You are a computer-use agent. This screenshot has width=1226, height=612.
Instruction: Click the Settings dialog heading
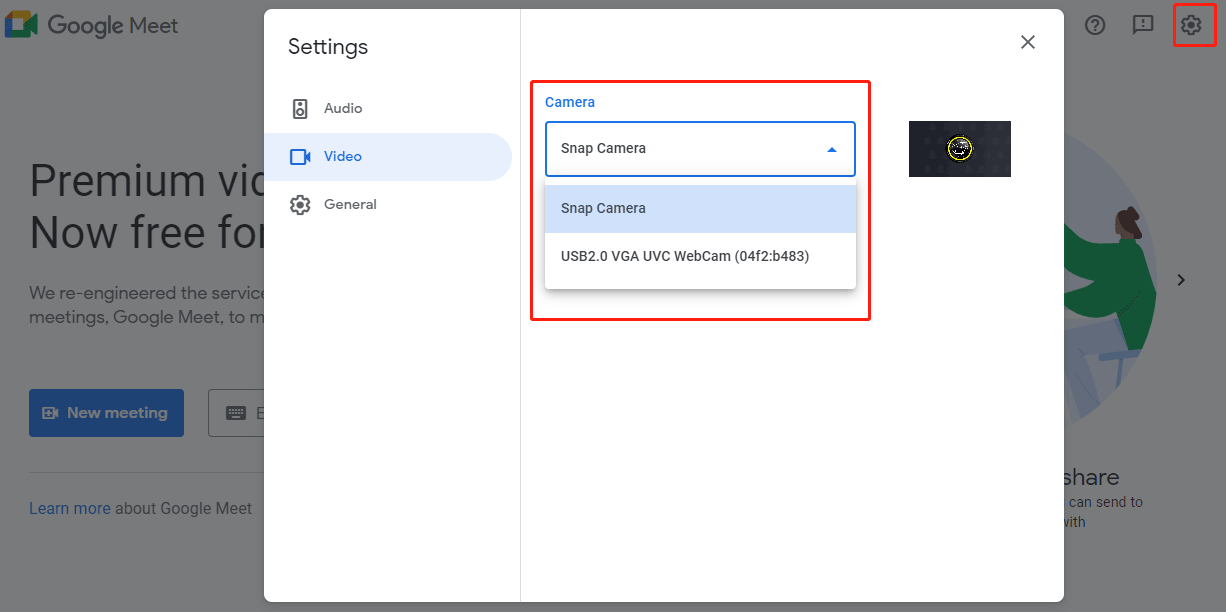[328, 47]
